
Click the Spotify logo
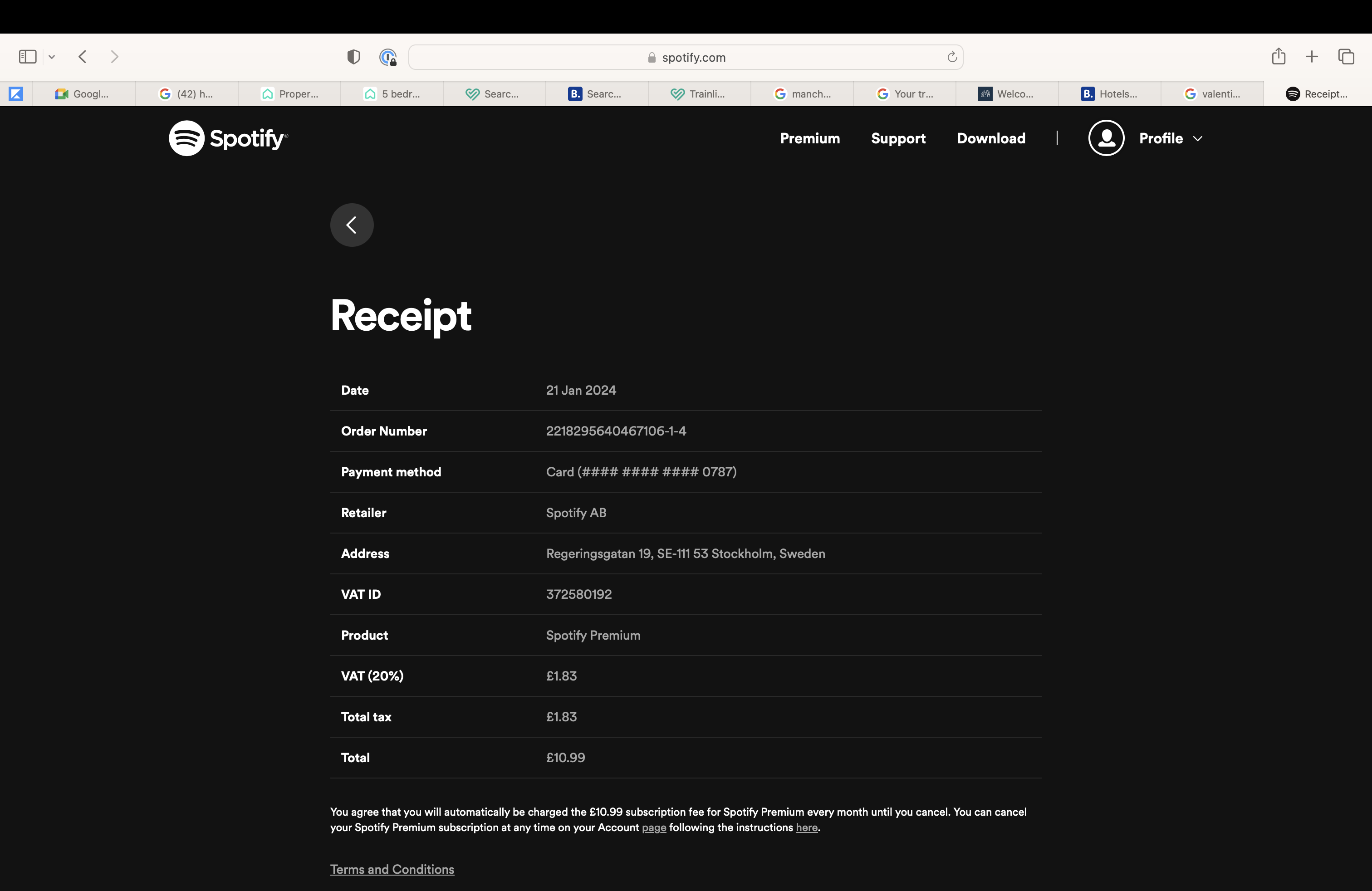coord(228,138)
